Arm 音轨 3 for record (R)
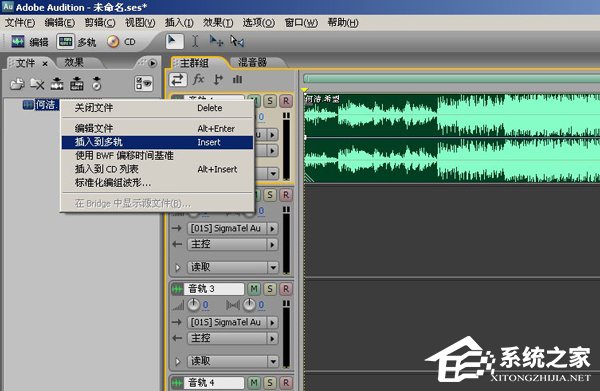This screenshot has width=600, height=391. (x=286, y=289)
